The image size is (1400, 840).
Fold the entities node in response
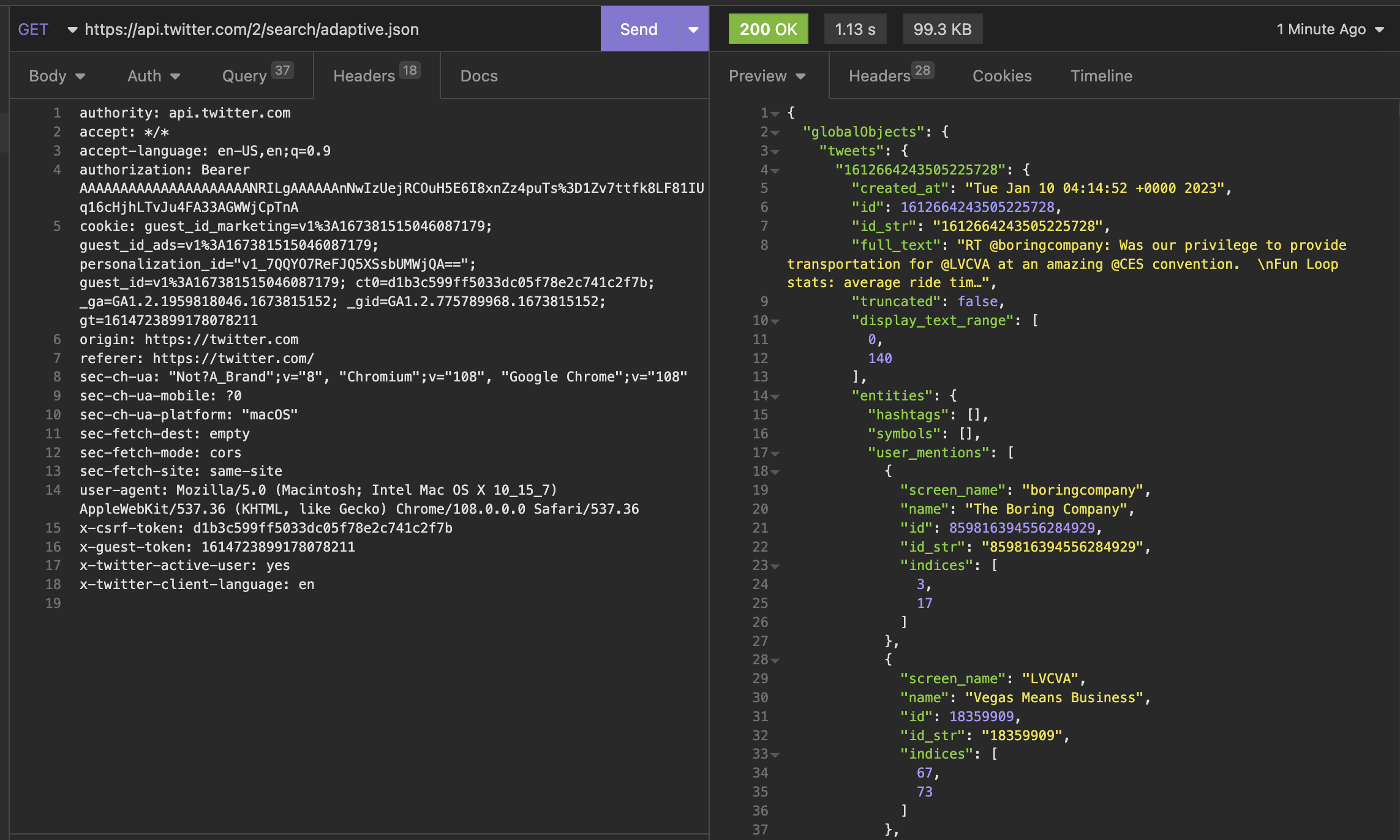(x=775, y=397)
